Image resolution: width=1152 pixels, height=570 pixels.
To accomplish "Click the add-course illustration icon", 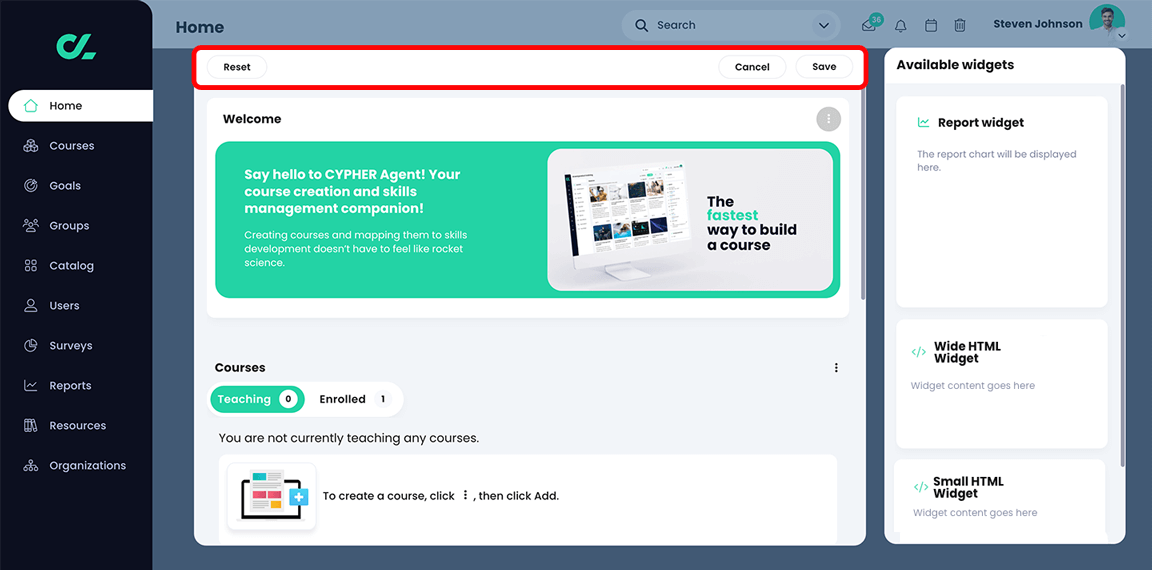I will (272, 497).
